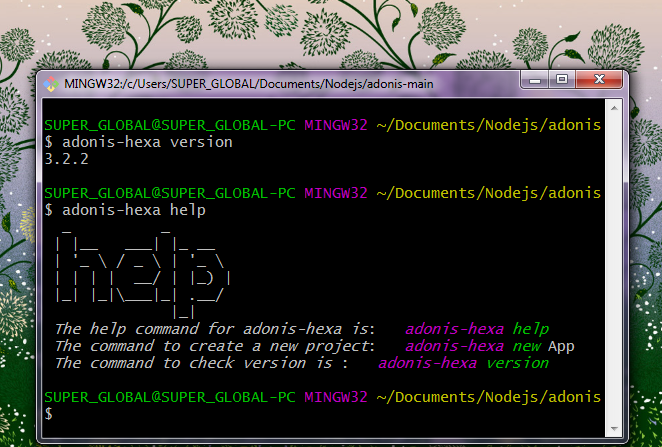Maximize the MINGW32 terminal window
This screenshot has width=662, height=447.
pos(562,80)
